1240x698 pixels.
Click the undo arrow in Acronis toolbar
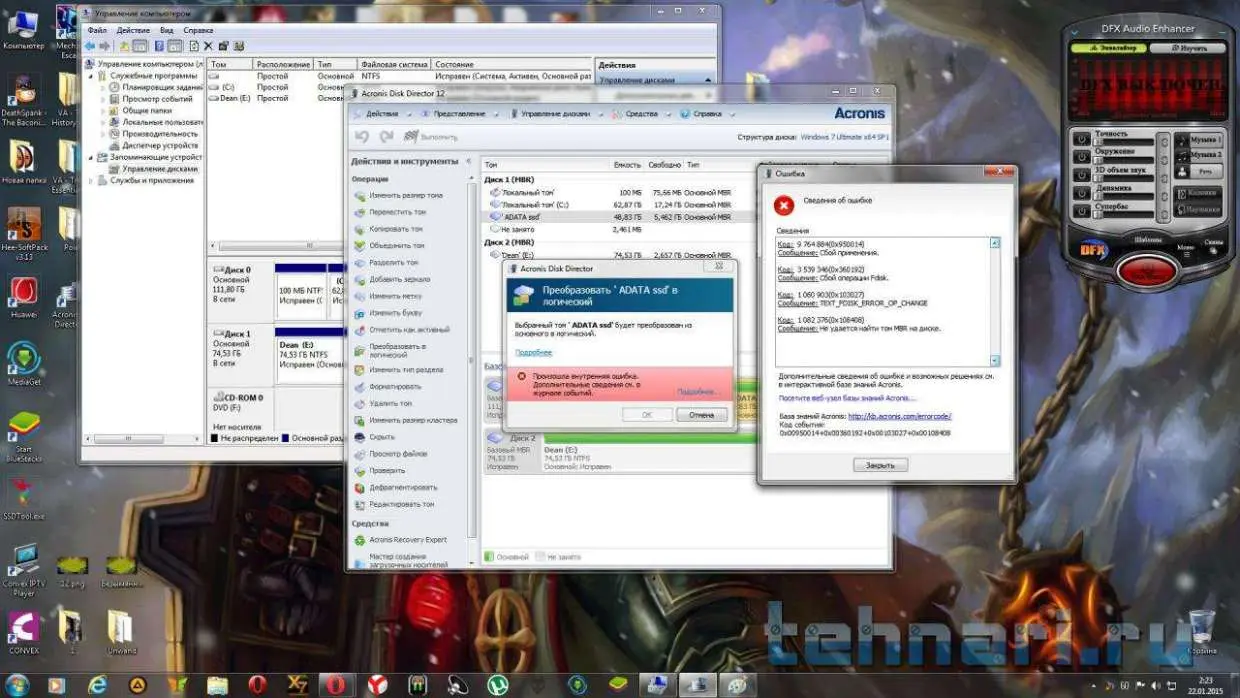click(x=363, y=136)
